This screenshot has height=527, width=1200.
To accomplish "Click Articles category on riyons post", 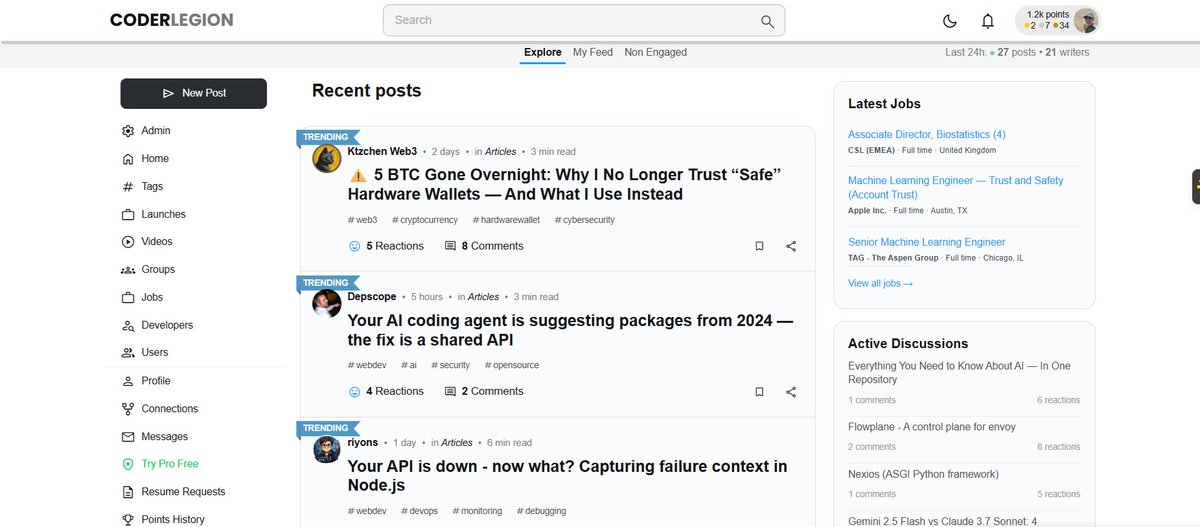I will tap(457, 443).
